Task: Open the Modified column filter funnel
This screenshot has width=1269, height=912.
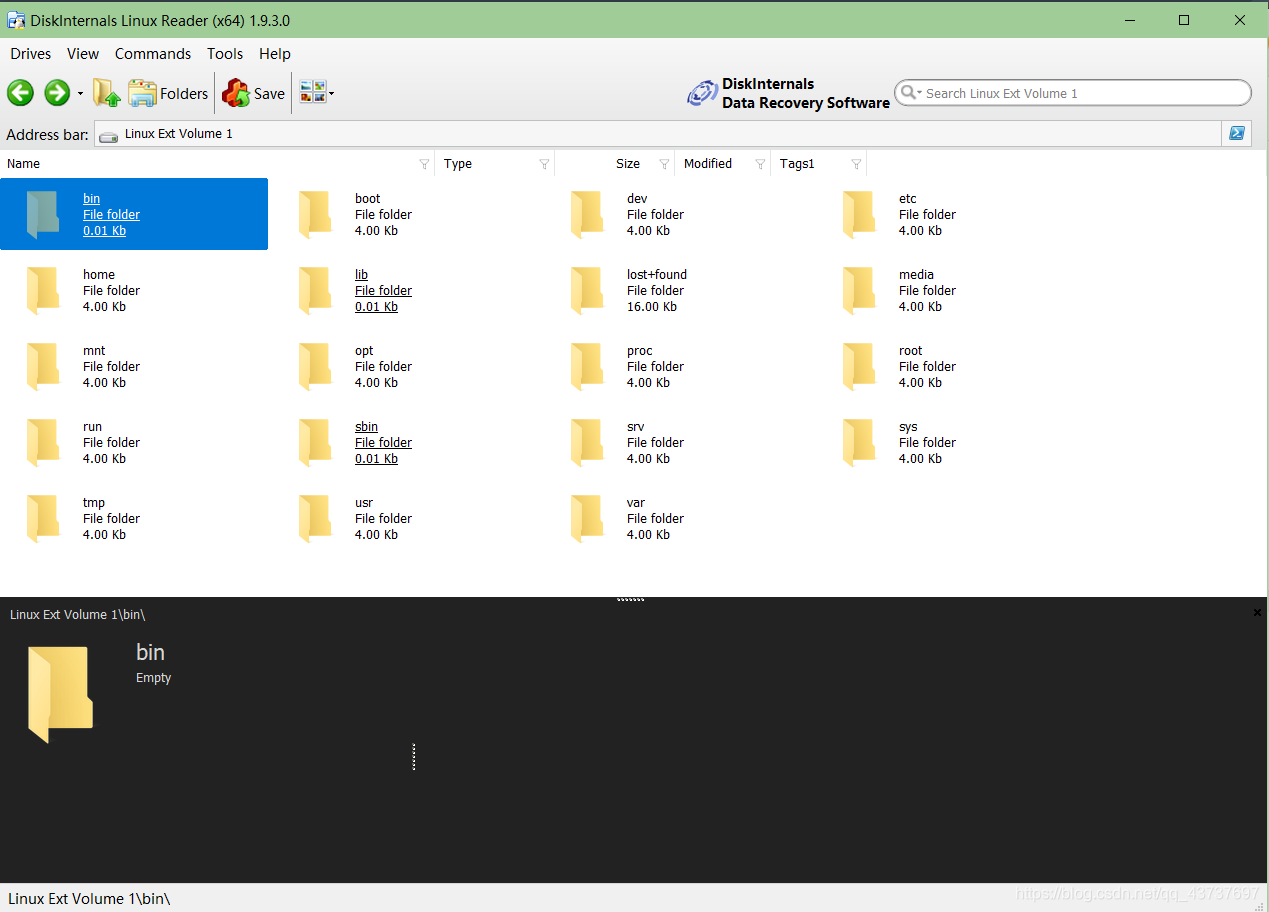Action: pos(760,164)
